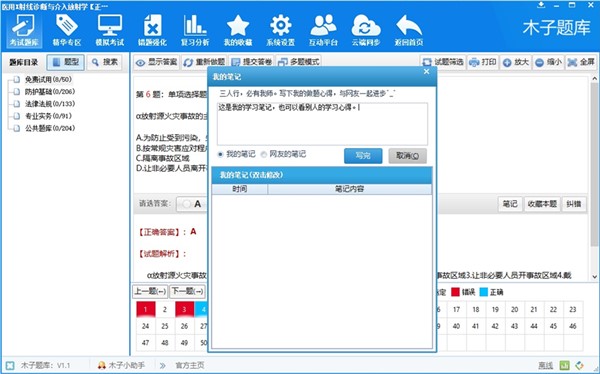Click the 时间 column header
Screen dimensions: 600x374
coord(240,189)
